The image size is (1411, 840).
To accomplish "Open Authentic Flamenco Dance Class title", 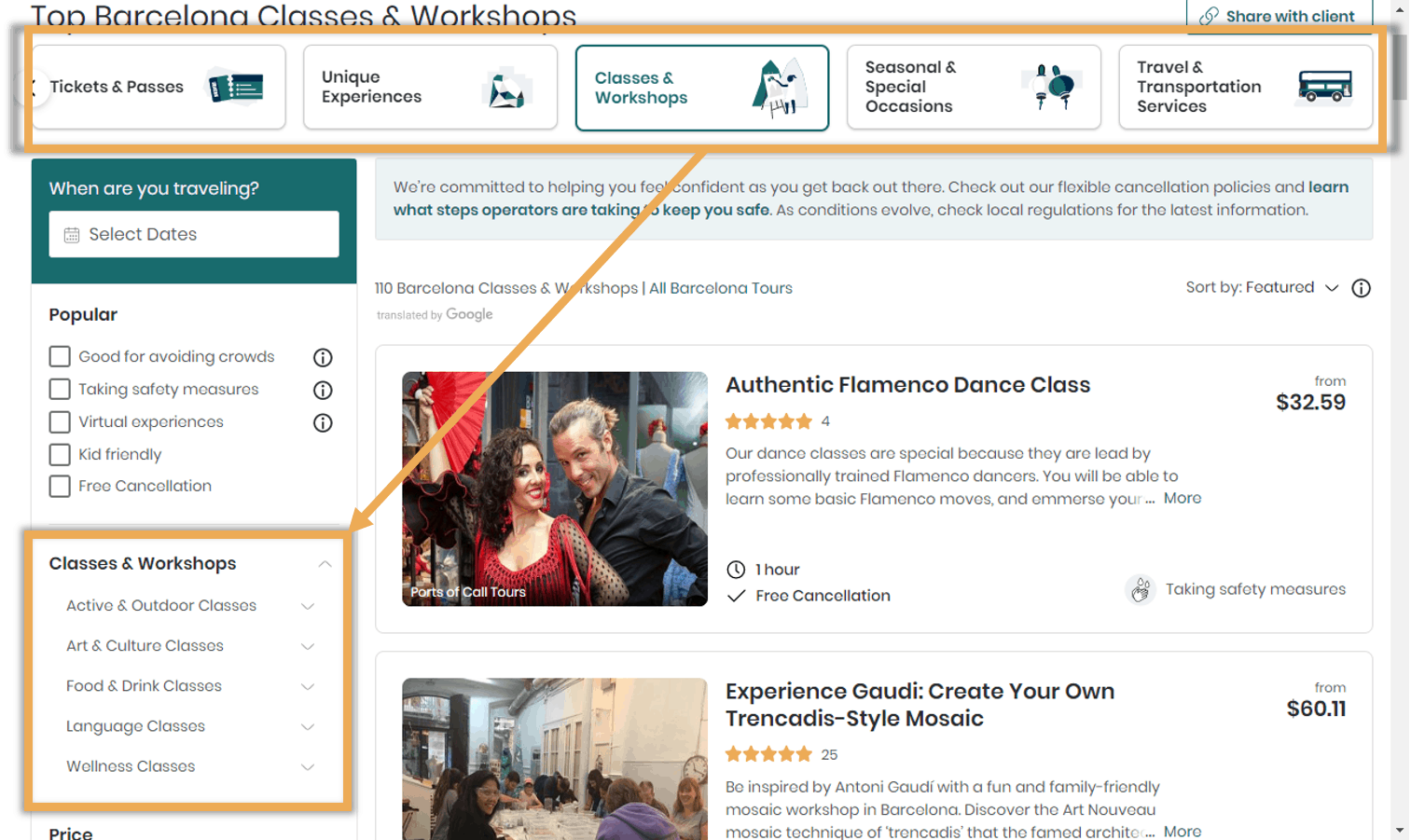I will [907, 385].
